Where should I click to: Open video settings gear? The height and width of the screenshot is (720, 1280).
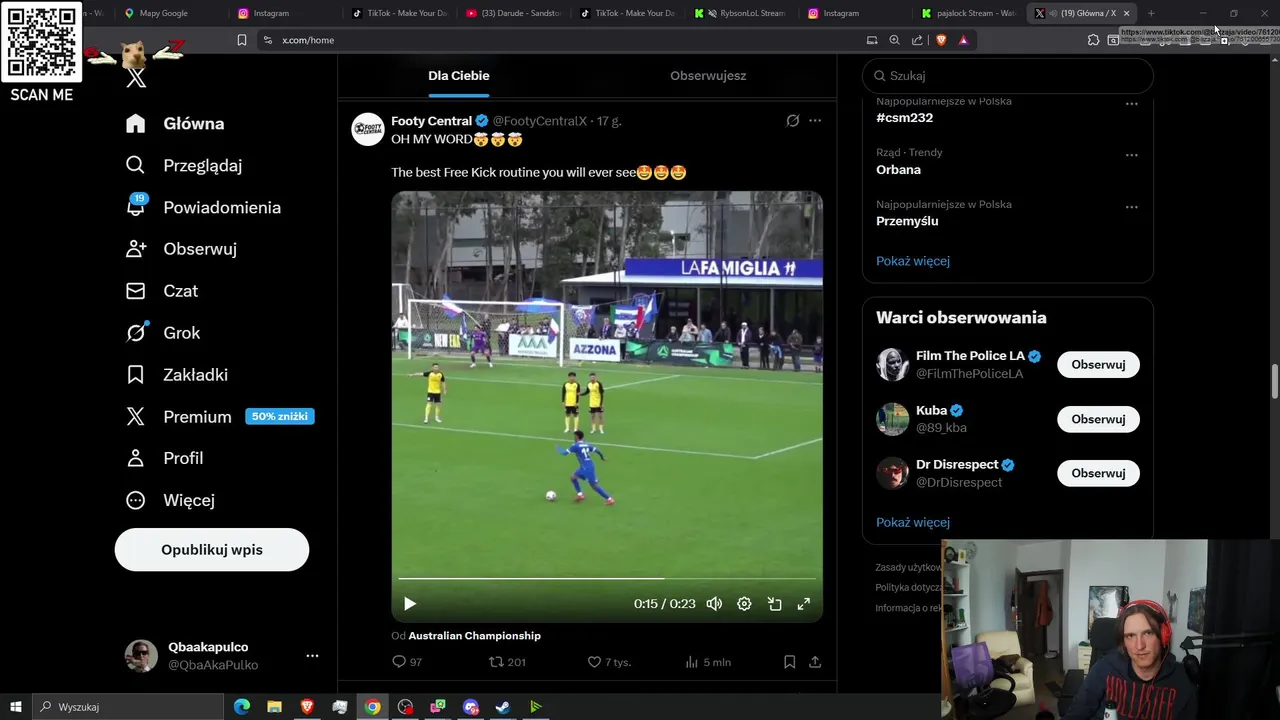(744, 604)
